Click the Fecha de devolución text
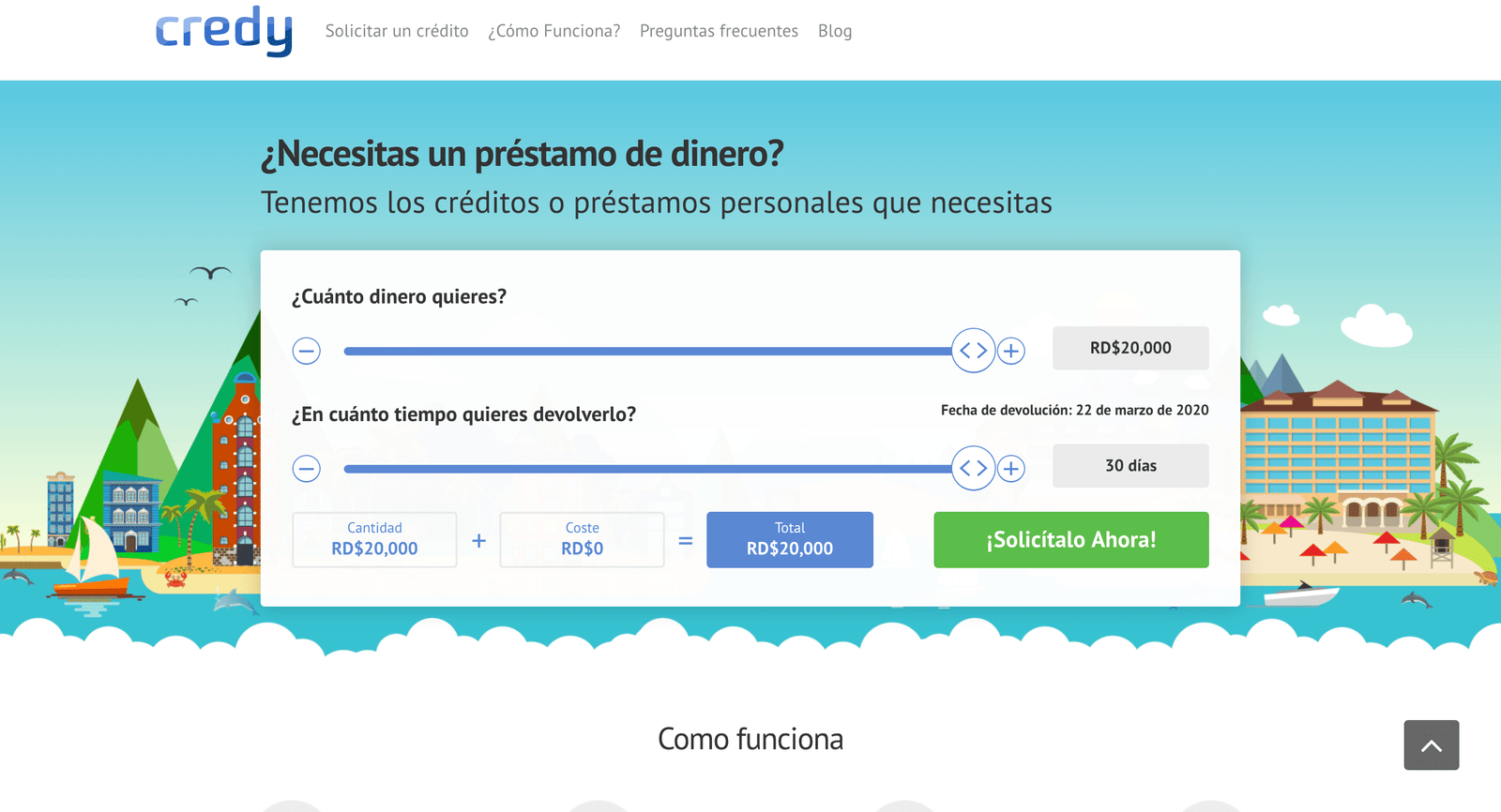 click(x=1075, y=410)
